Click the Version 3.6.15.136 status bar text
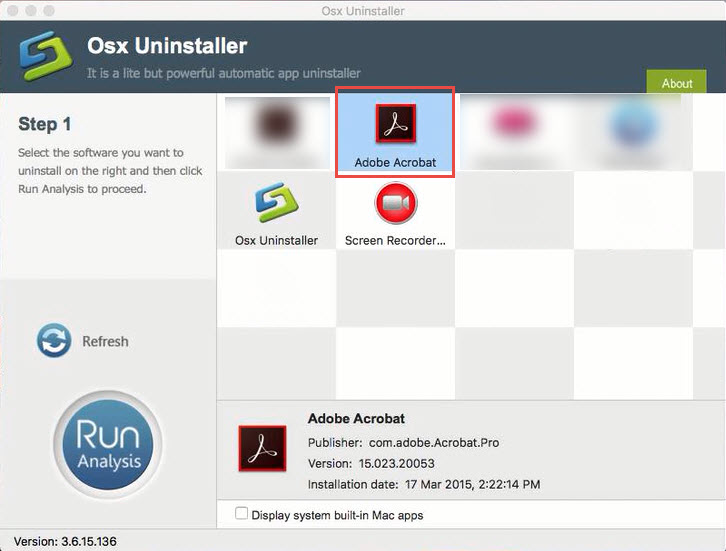 coord(64,541)
